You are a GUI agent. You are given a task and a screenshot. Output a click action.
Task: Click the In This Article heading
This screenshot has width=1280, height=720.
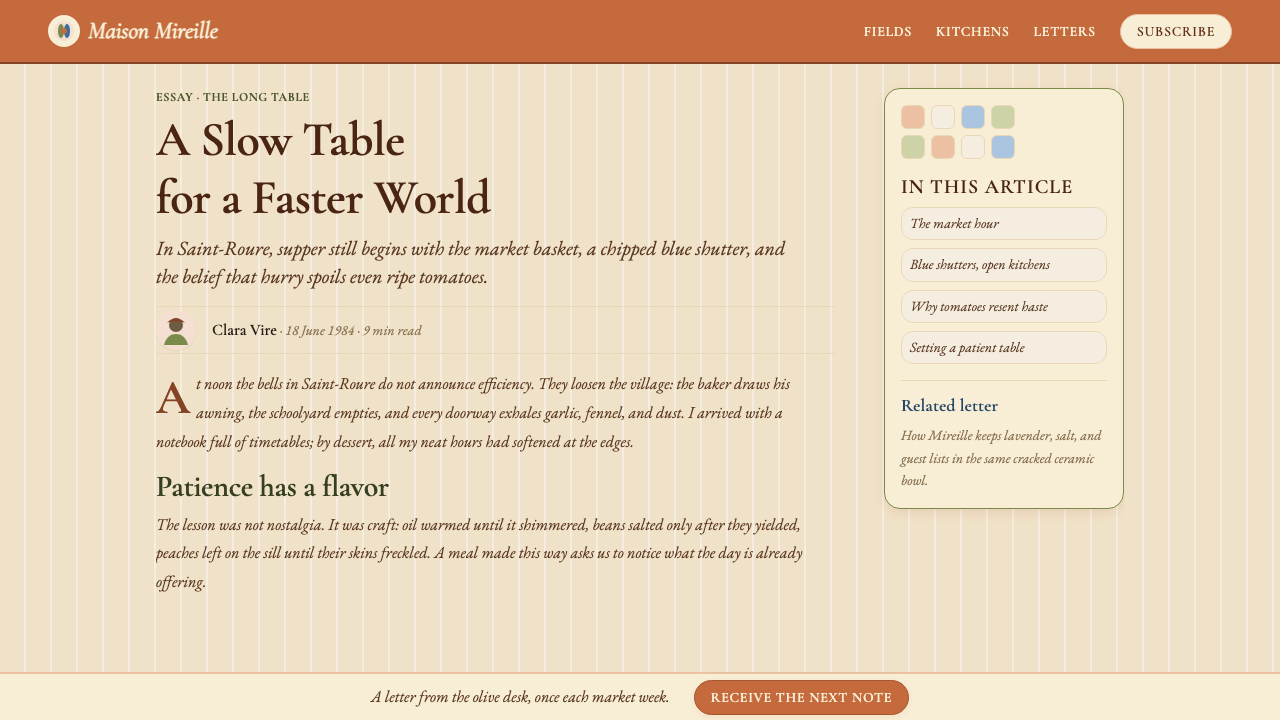(987, 187)
